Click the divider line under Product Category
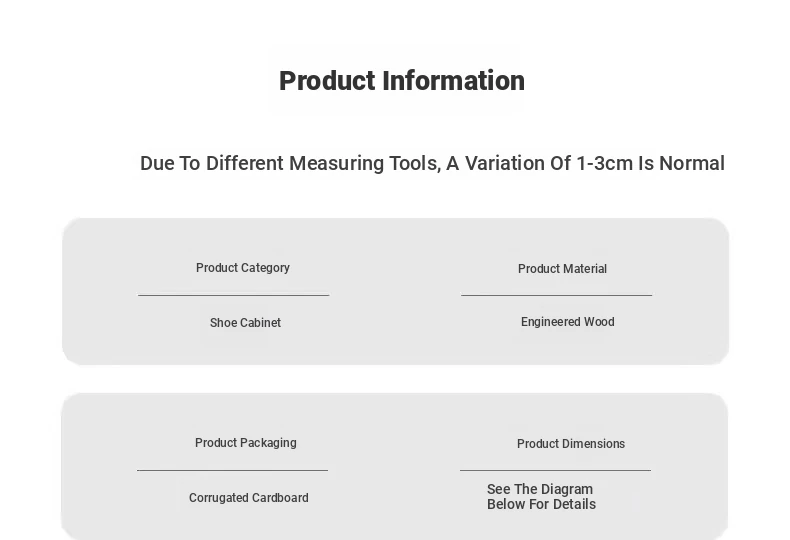 pyautogui.click(x=234, y=295)
